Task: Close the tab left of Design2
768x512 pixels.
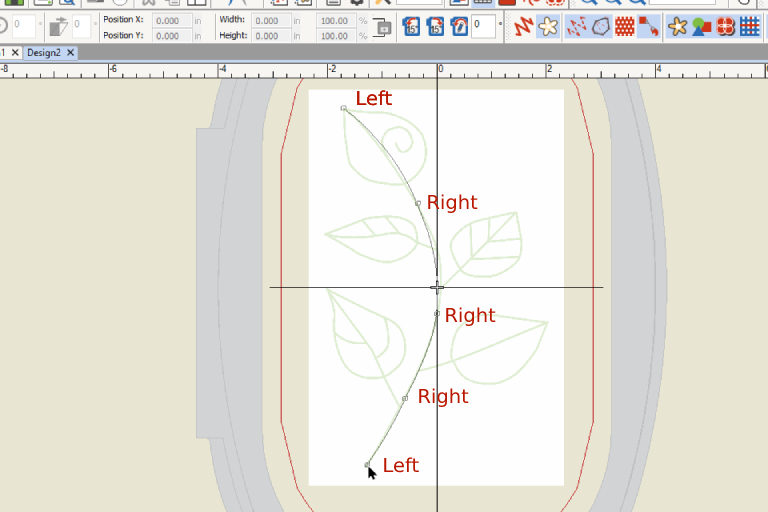Action: tap(15, 52)
